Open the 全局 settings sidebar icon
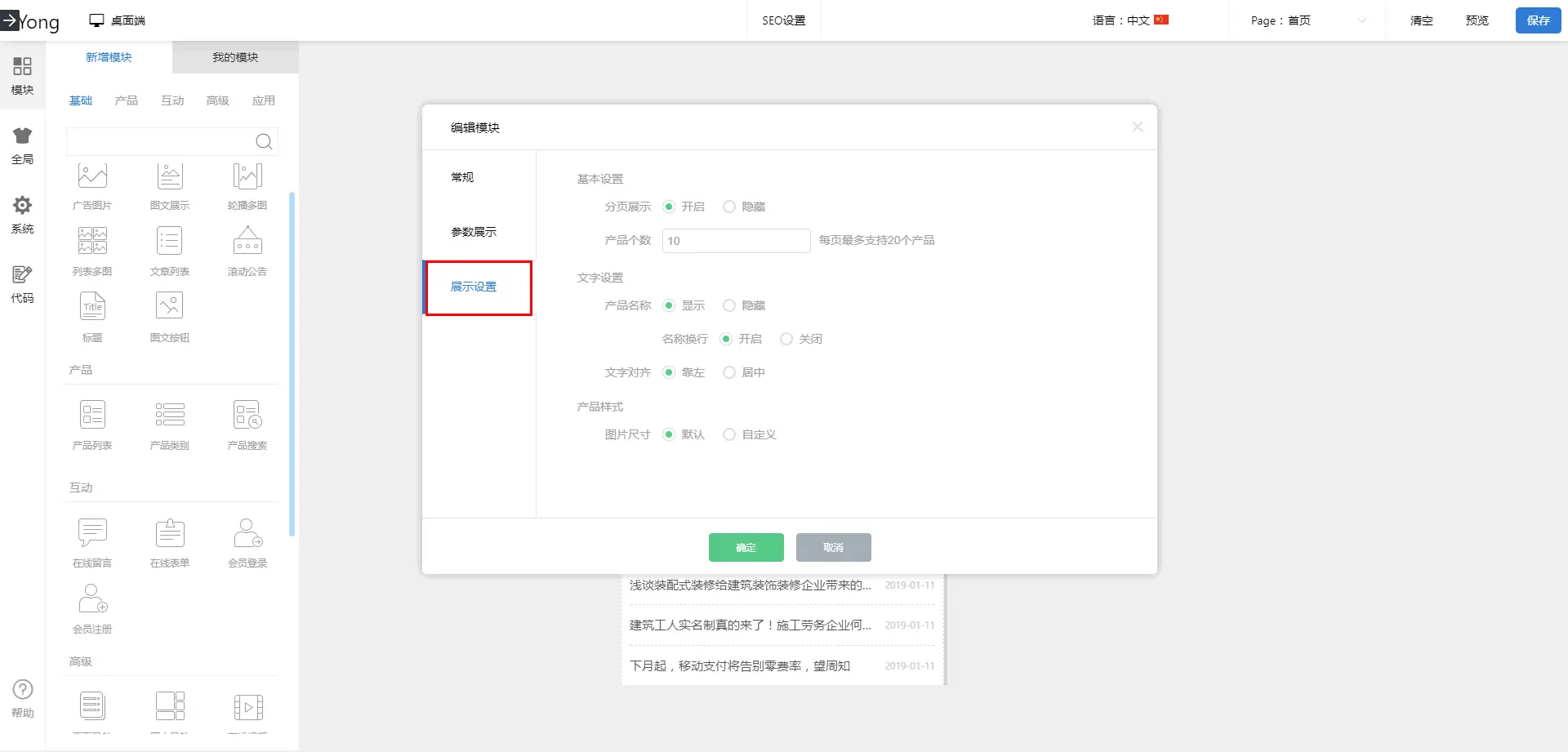Viewport: 1568px width, 752px height. 22,145
